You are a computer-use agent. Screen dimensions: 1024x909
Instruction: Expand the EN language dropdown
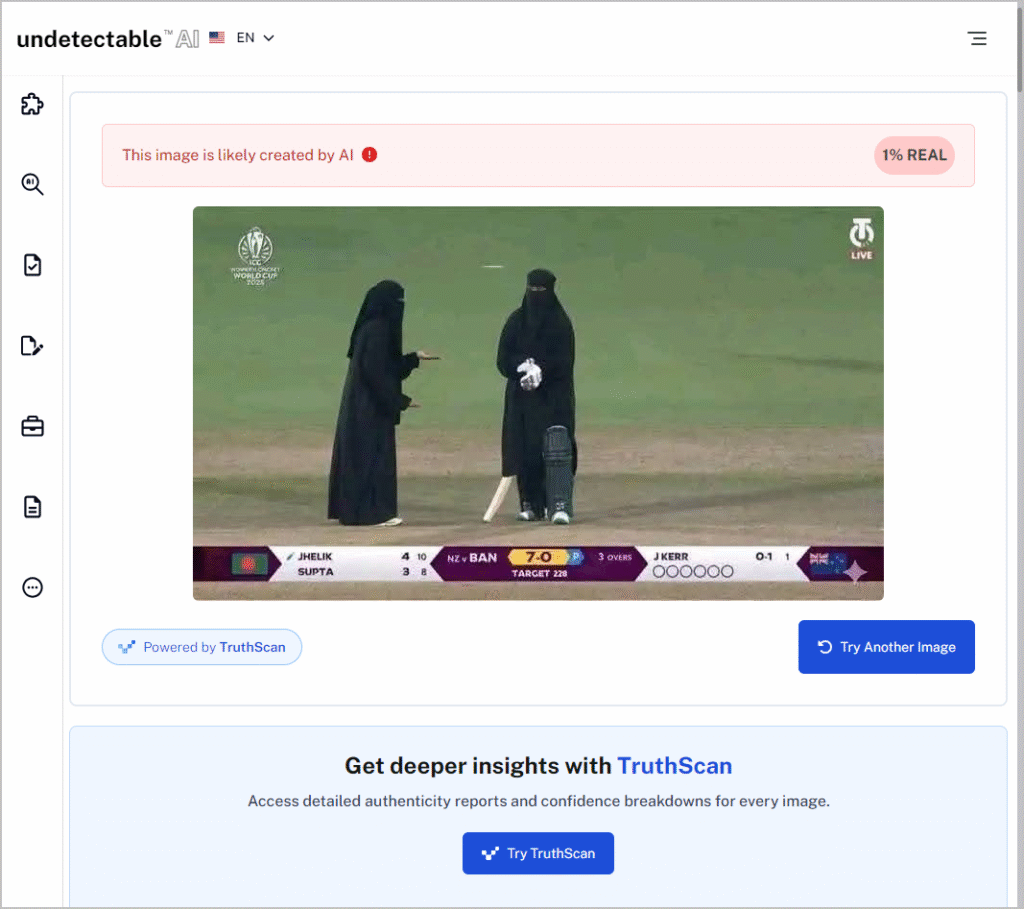[256, 38]
